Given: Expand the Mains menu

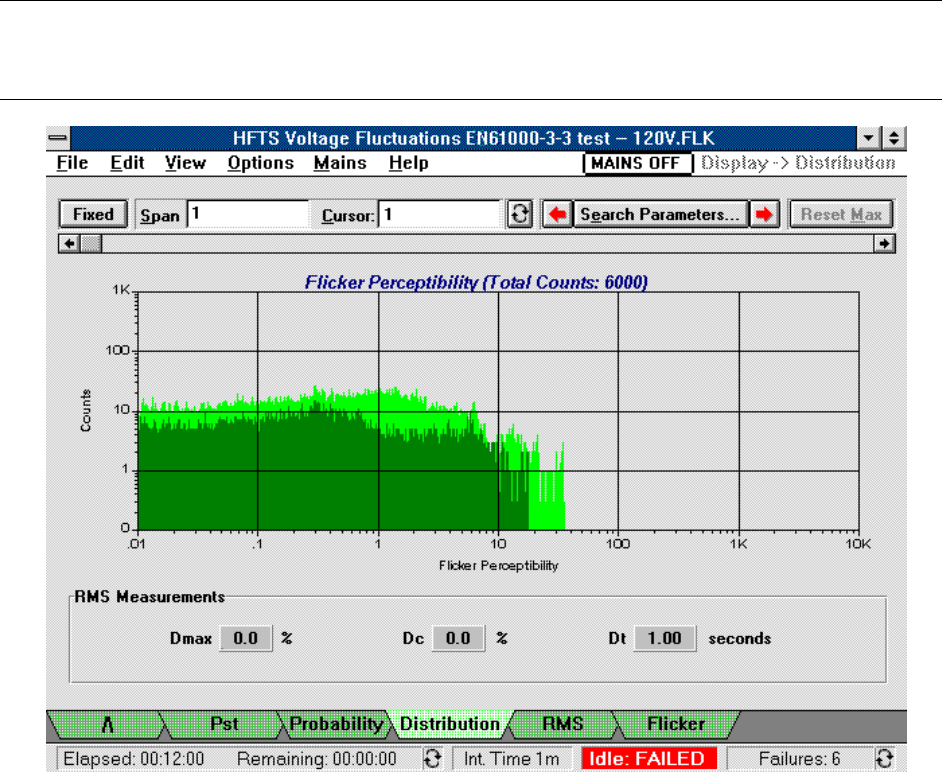Looking at the screenshot, I should tap(339, 163).
